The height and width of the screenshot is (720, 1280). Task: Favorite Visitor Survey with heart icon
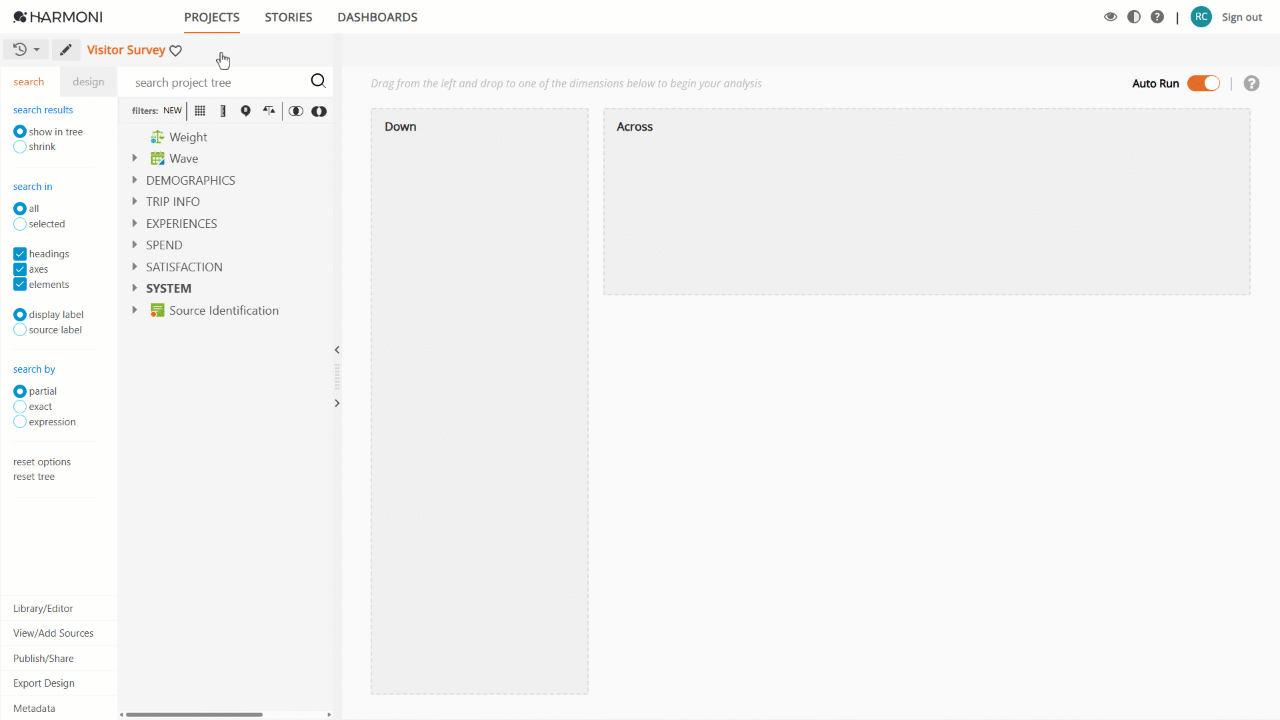click(176, 50)
